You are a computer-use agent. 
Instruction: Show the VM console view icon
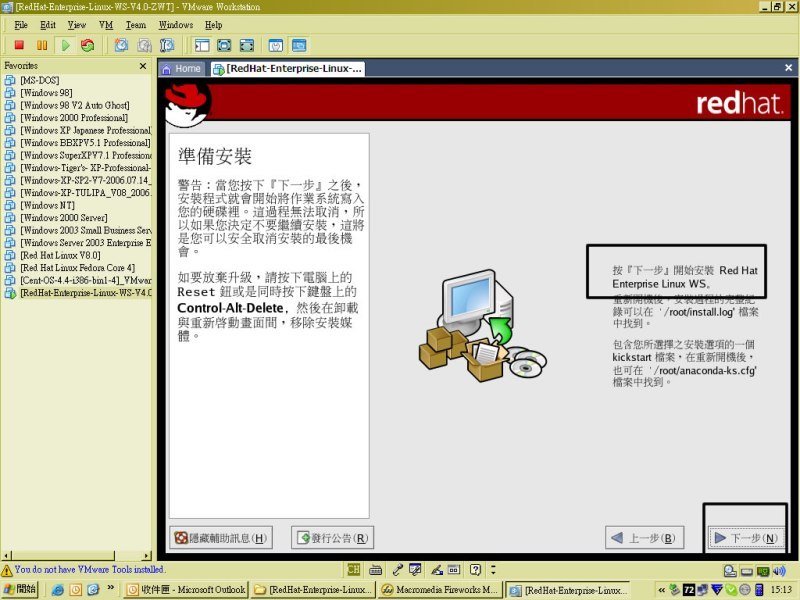tap(299, 45)
